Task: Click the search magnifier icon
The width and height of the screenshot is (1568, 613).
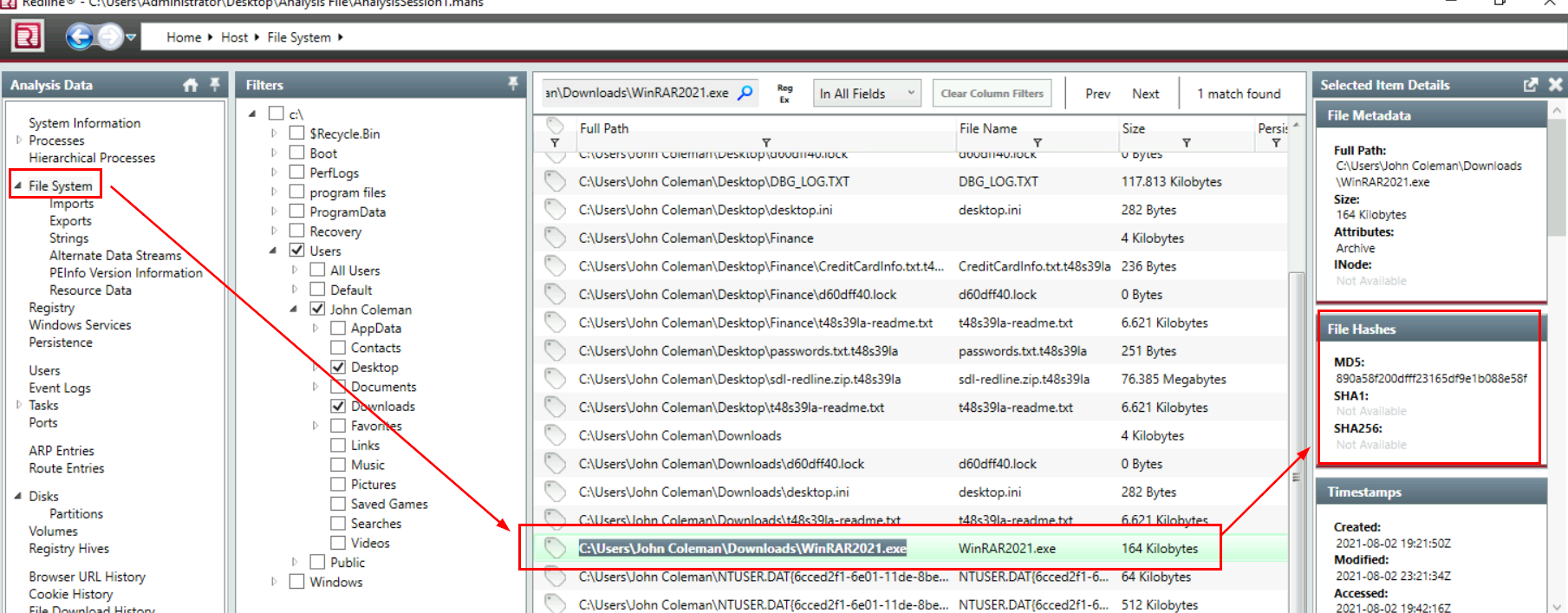Action: coord(745,93)
